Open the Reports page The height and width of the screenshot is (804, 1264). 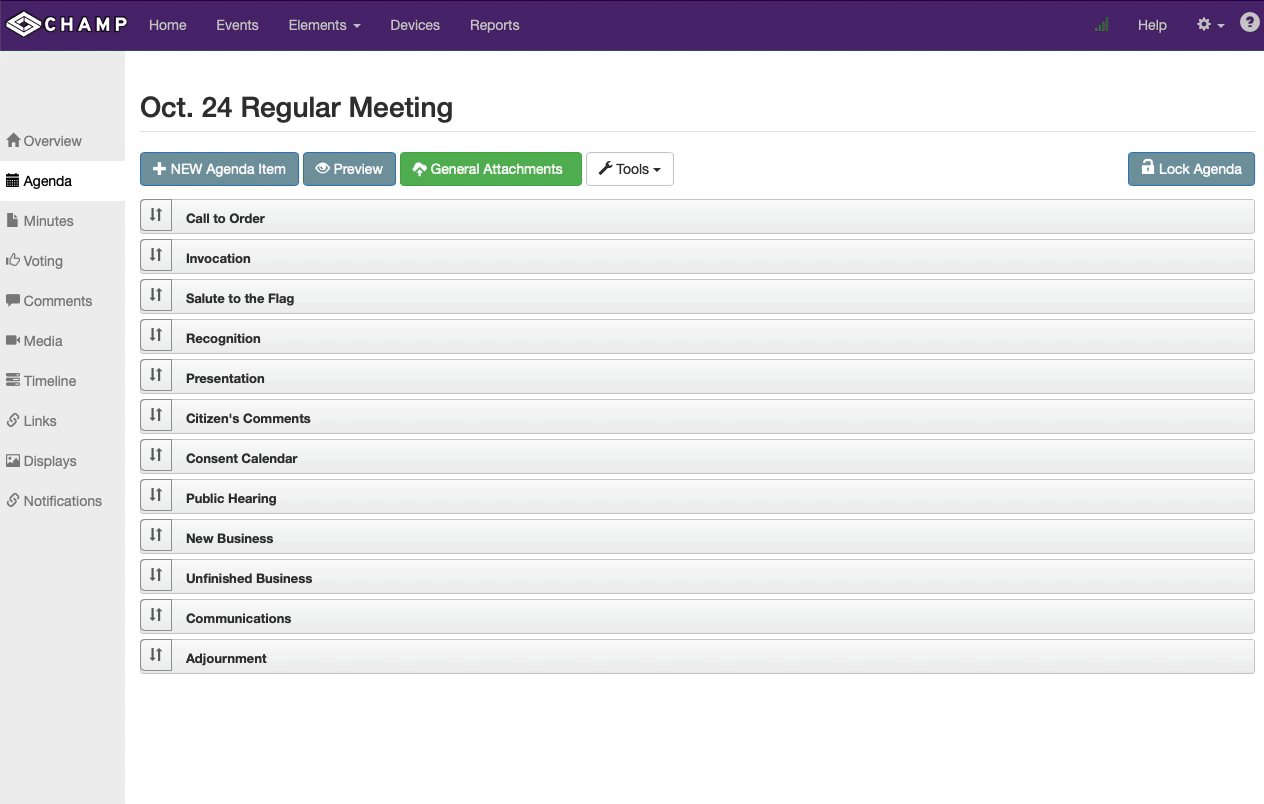(x=495, y=25)
